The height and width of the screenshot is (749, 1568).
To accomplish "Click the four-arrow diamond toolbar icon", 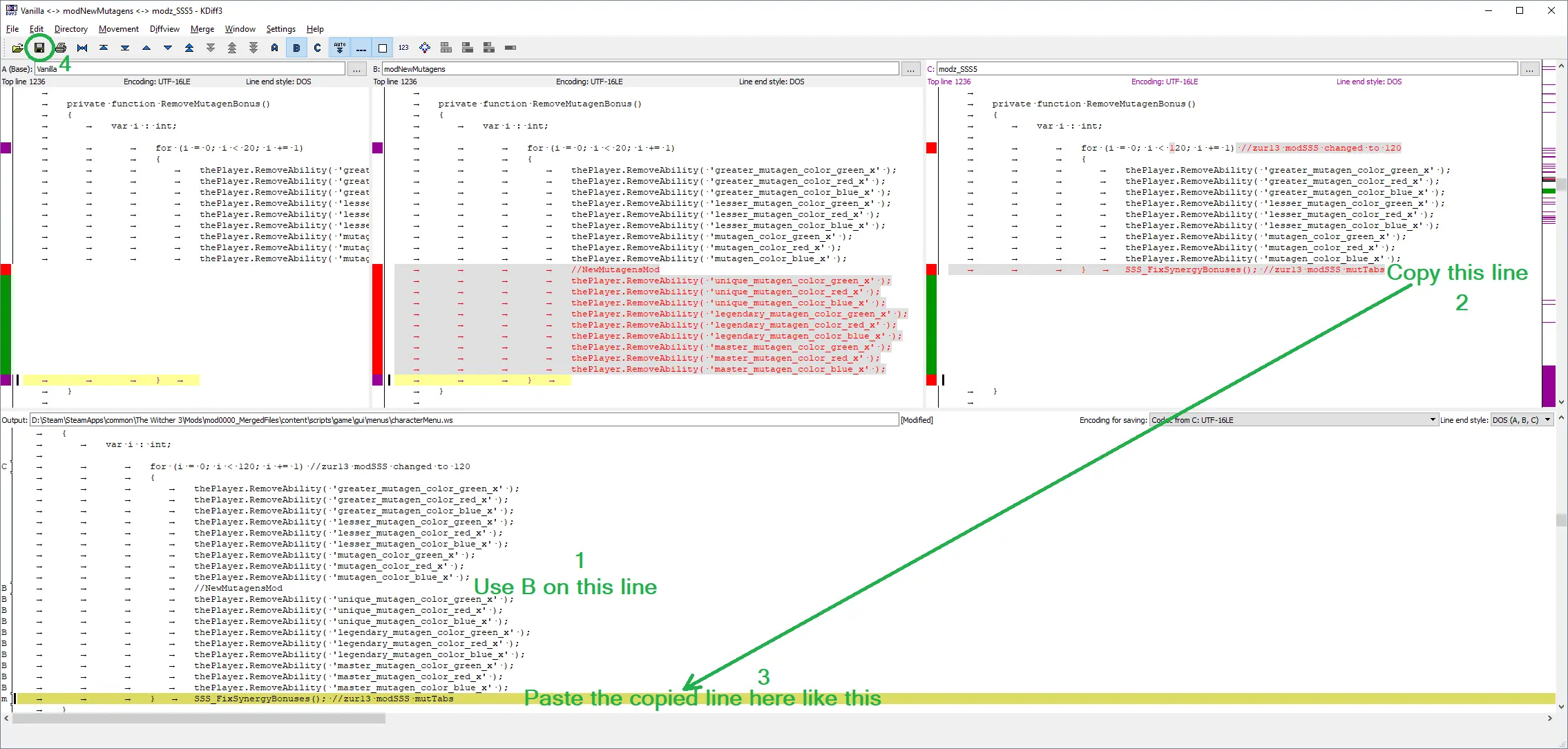I will point(425,48).
